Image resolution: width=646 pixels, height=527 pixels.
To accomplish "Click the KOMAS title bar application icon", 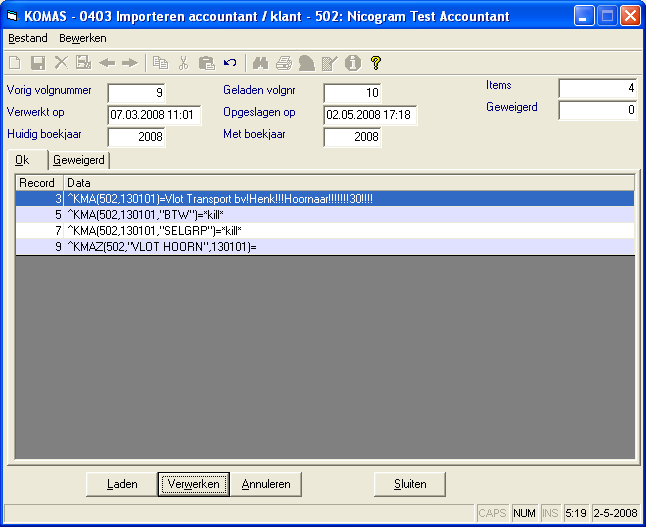I will point(13,16).
